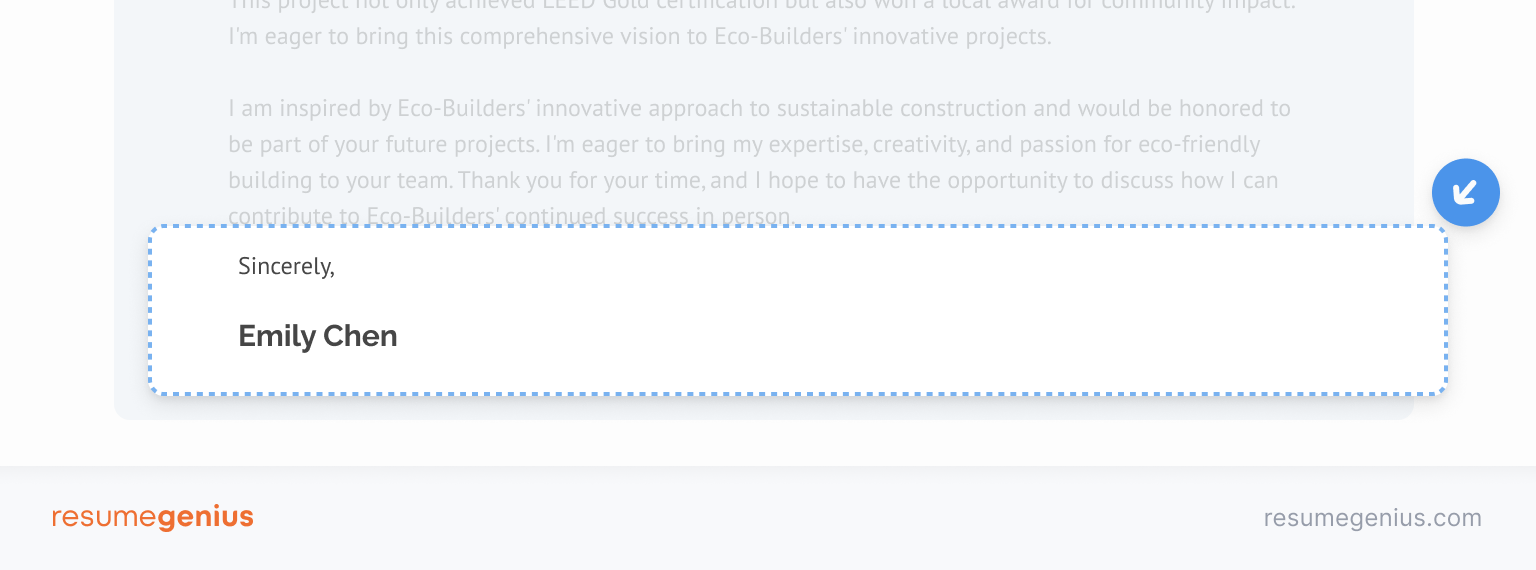
Task: Click the line mentioning LEED Gold certification
Action: [762, 4]
